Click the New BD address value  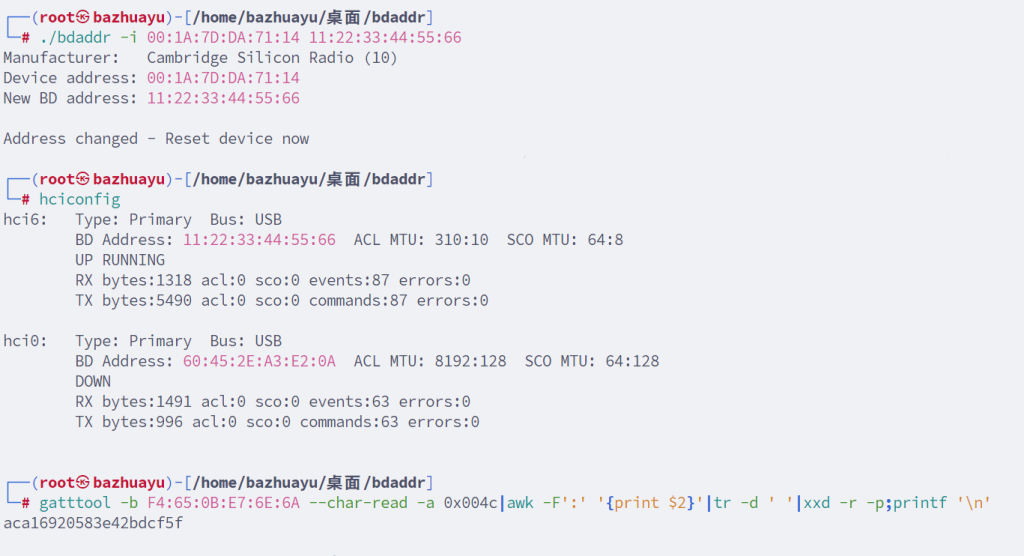[x=223, y=98]
